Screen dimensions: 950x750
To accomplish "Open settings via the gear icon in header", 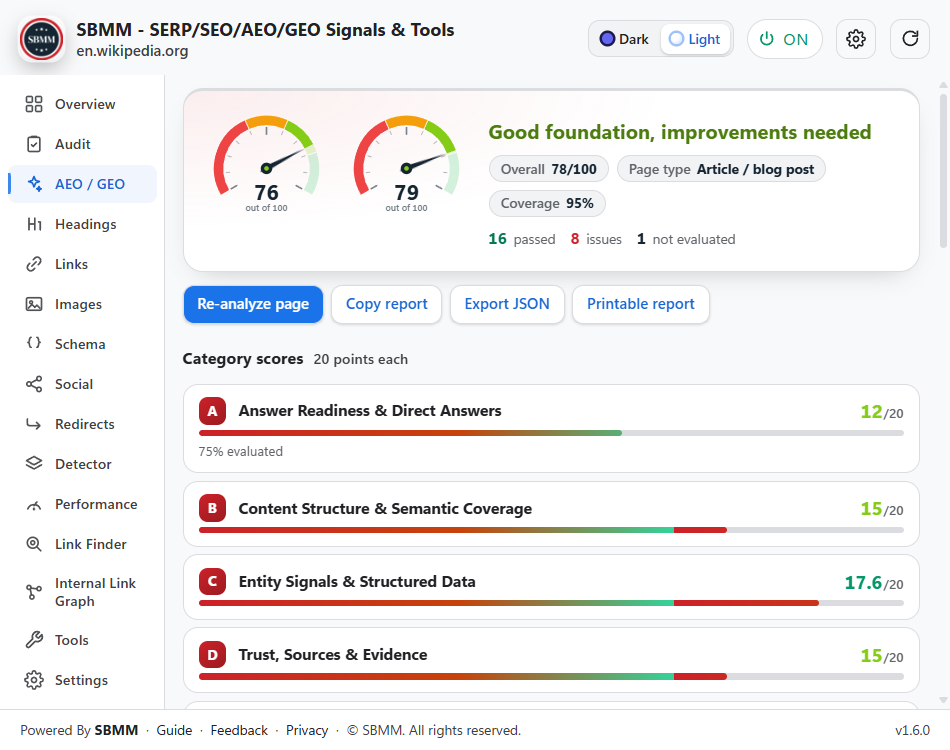I will 855,39.
